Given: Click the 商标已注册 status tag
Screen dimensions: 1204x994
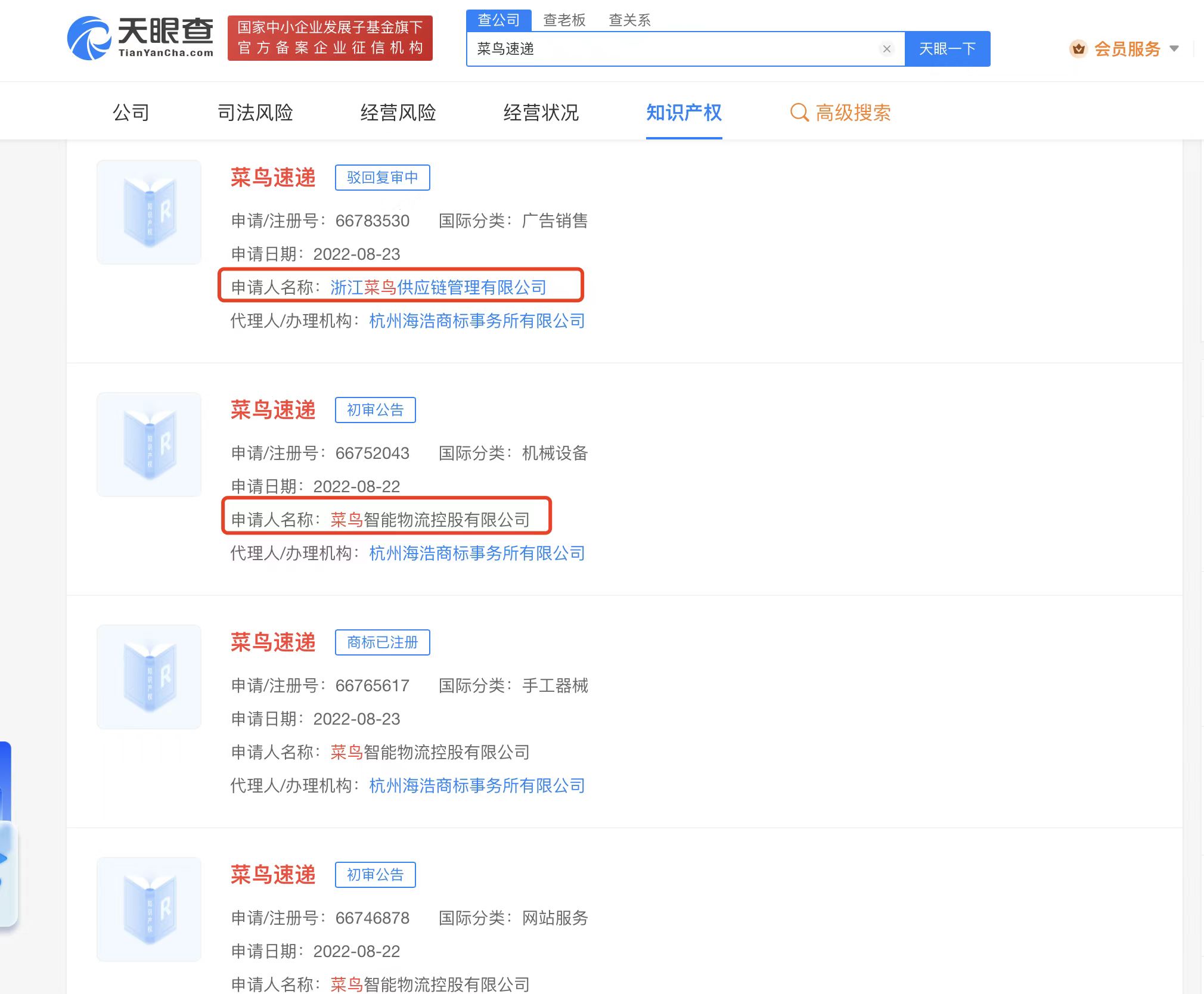Looking at the screenshot, I should click(x=383, y=642).
